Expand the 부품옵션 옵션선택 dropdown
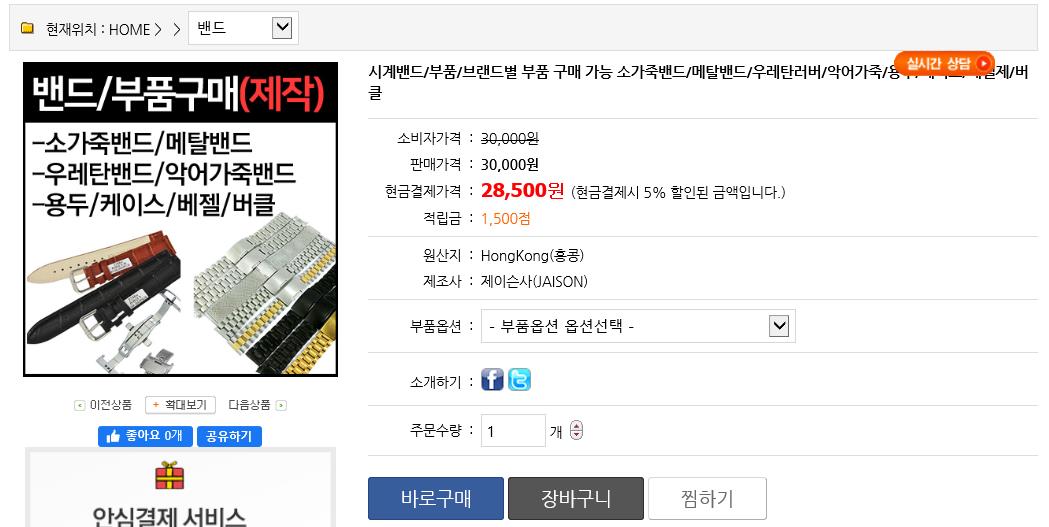 coord(638,326)
